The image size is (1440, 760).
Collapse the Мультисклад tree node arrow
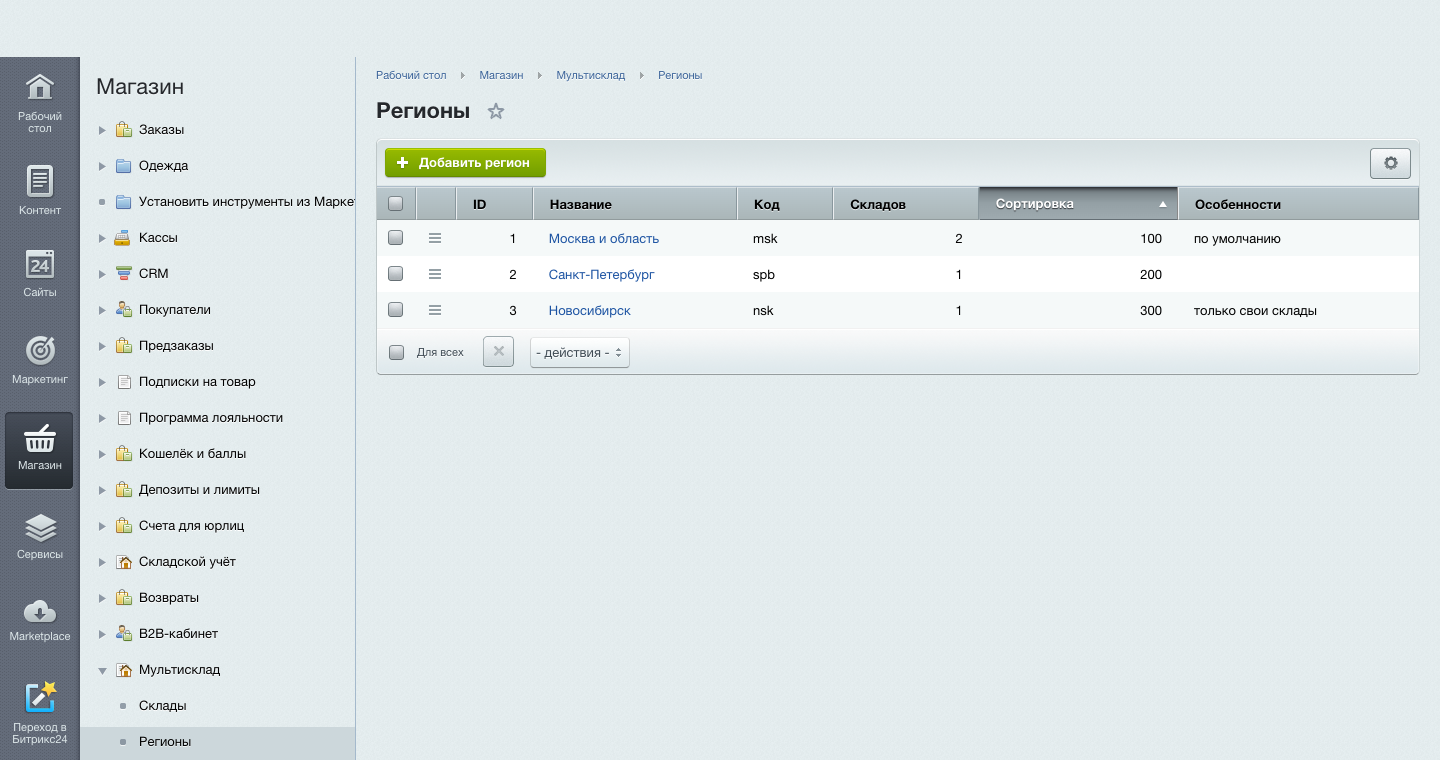coord(102,670)
